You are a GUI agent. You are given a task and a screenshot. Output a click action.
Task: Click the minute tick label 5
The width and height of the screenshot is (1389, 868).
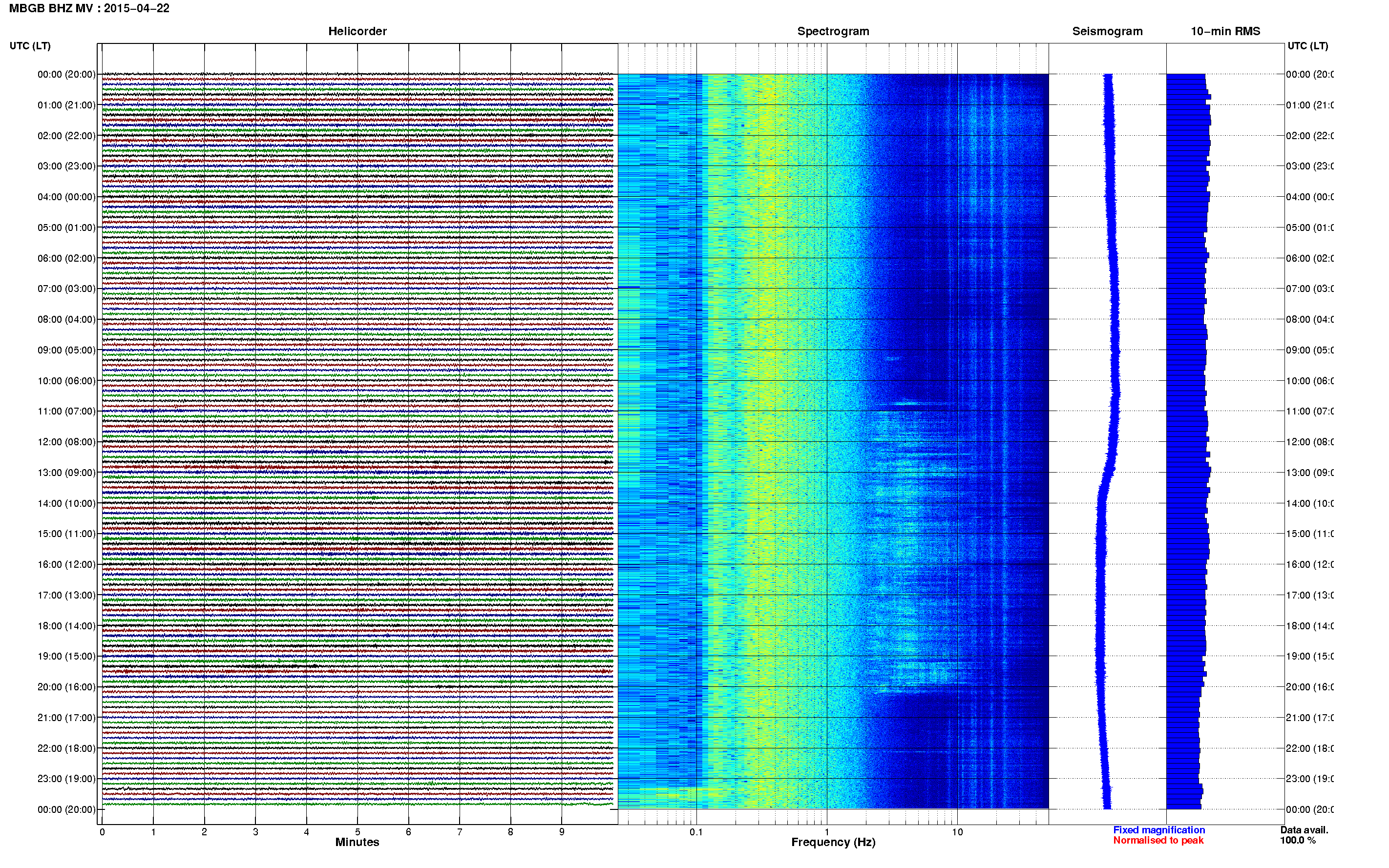357,832
